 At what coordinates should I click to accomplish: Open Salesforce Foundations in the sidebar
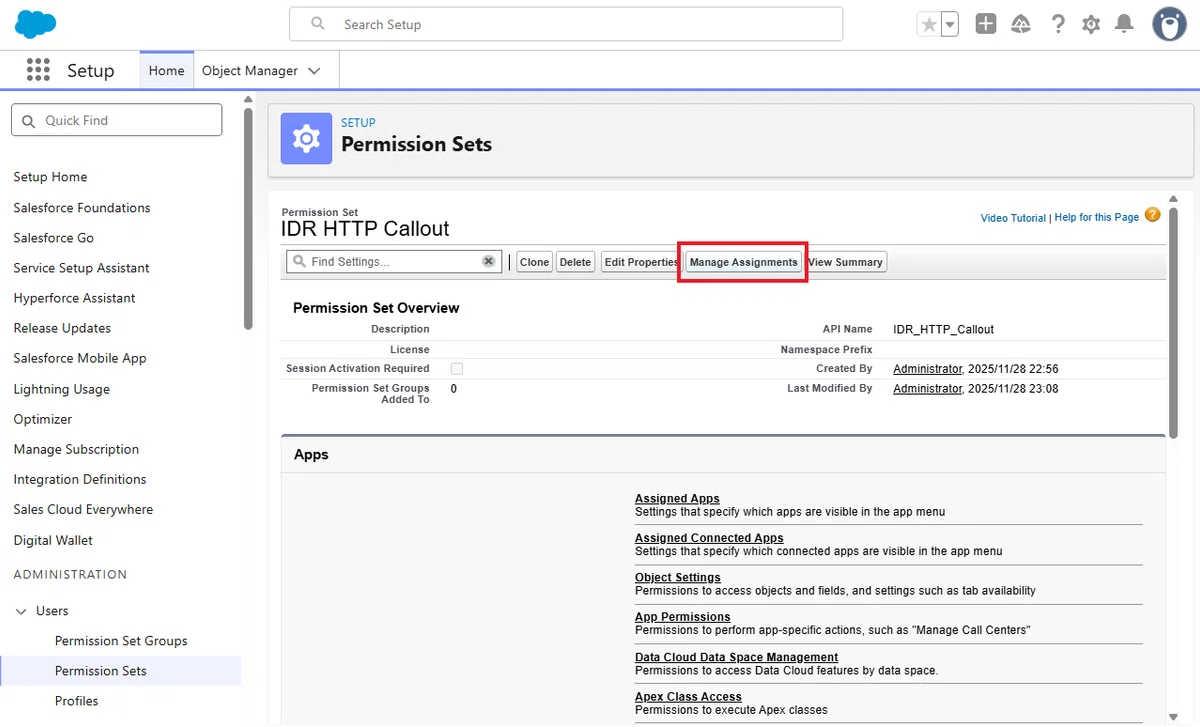click(82, 208)
